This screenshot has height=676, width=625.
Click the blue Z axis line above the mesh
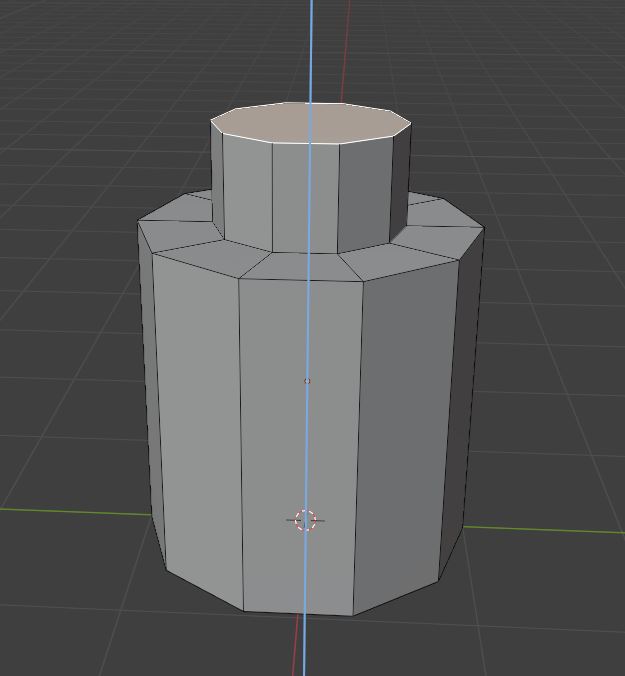[x=311, y=50]
